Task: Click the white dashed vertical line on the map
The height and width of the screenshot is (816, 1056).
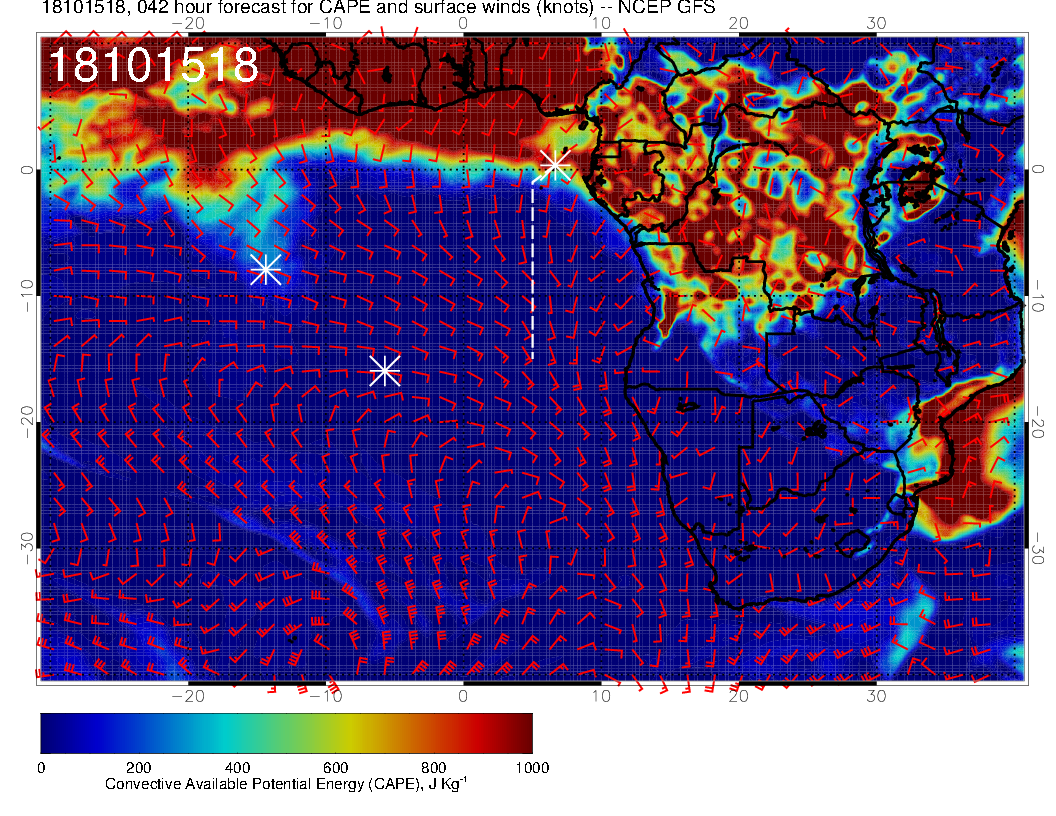Action: 533,271
